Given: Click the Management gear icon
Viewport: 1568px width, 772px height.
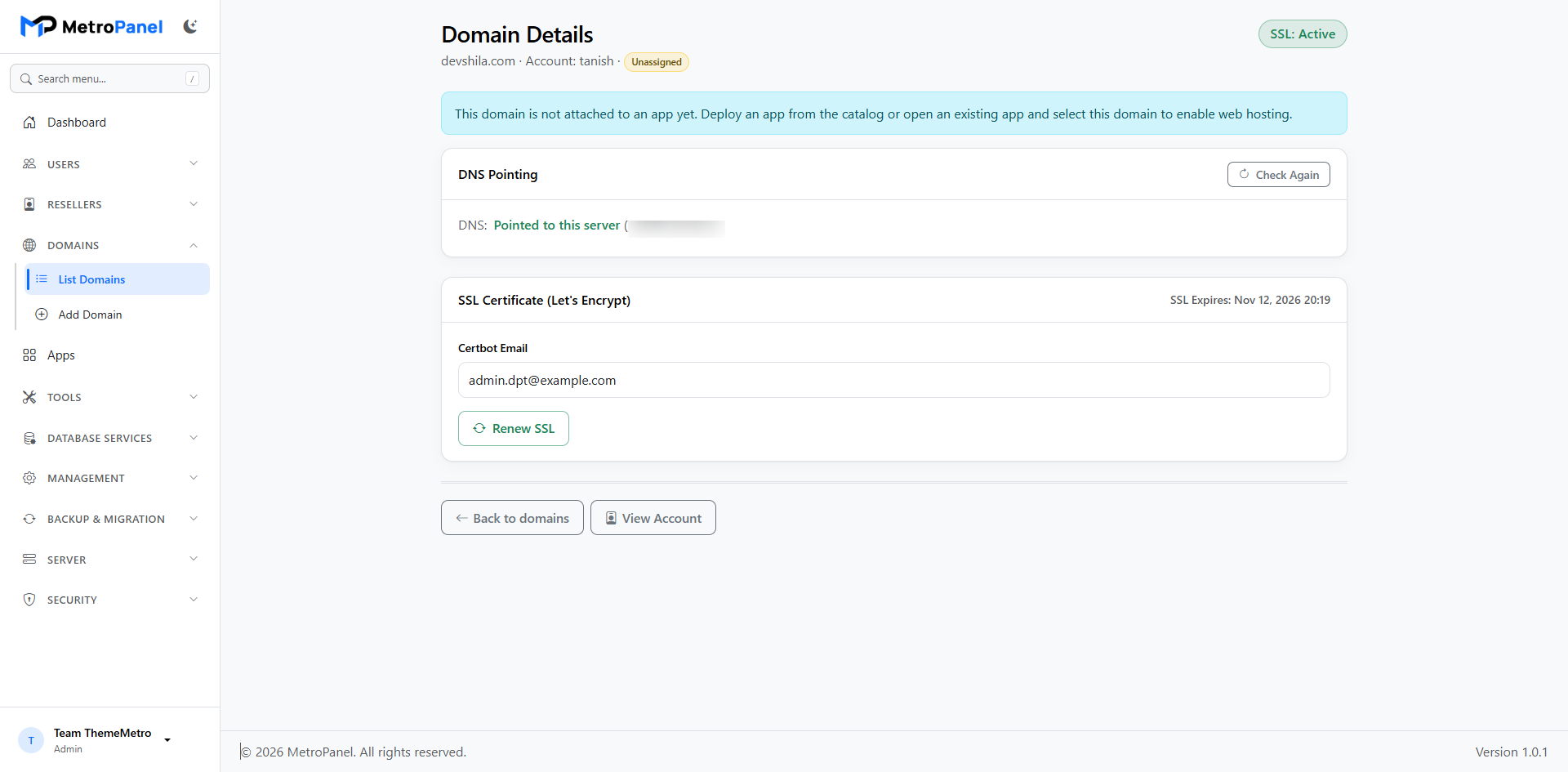Looking at the screenshot, I should 29,478.
